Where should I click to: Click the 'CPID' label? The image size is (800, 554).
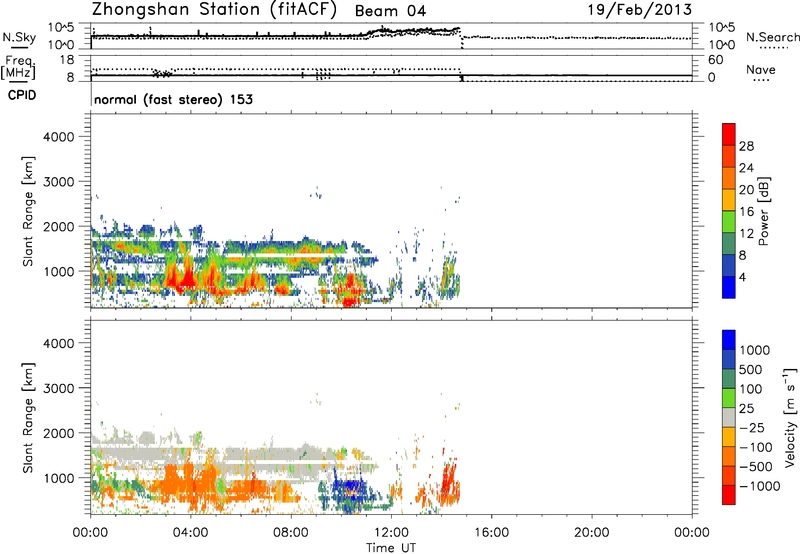click(x=22, y=95)
